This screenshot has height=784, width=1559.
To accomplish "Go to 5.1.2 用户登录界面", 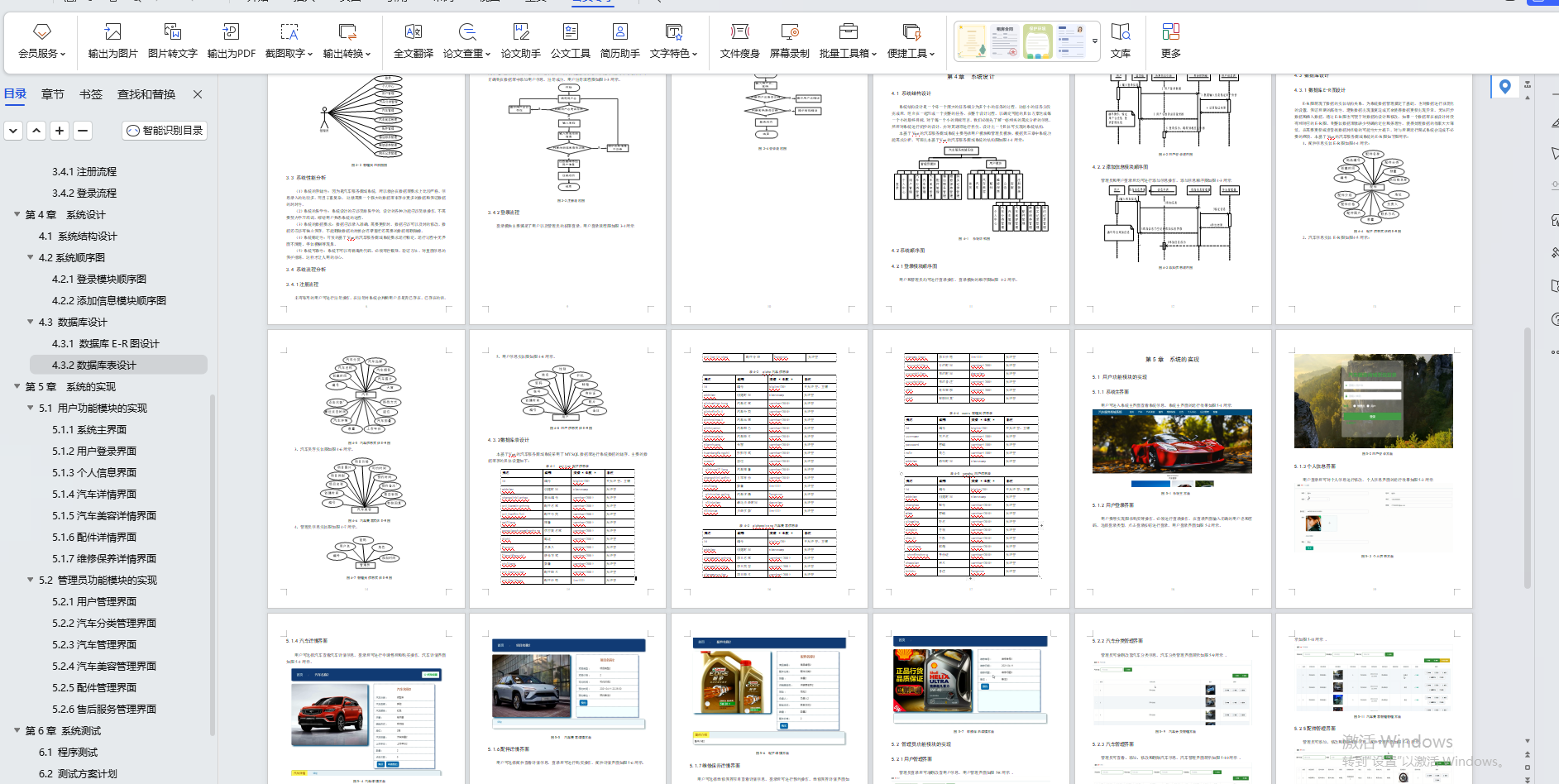I will [x=94, y=451].
